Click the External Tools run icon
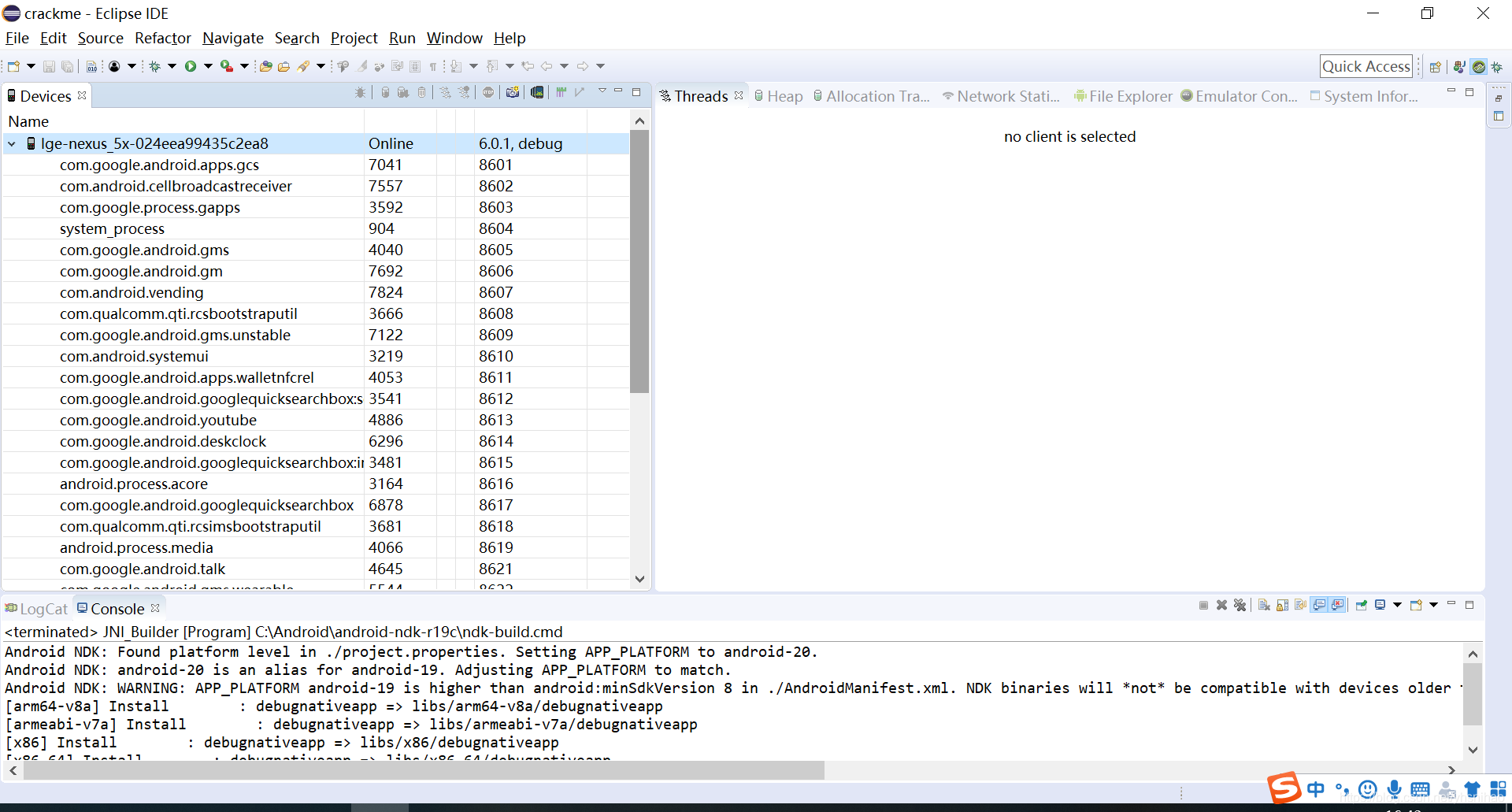The width and height of the screenshot is (1512, 812). click(x=227, y=66)
